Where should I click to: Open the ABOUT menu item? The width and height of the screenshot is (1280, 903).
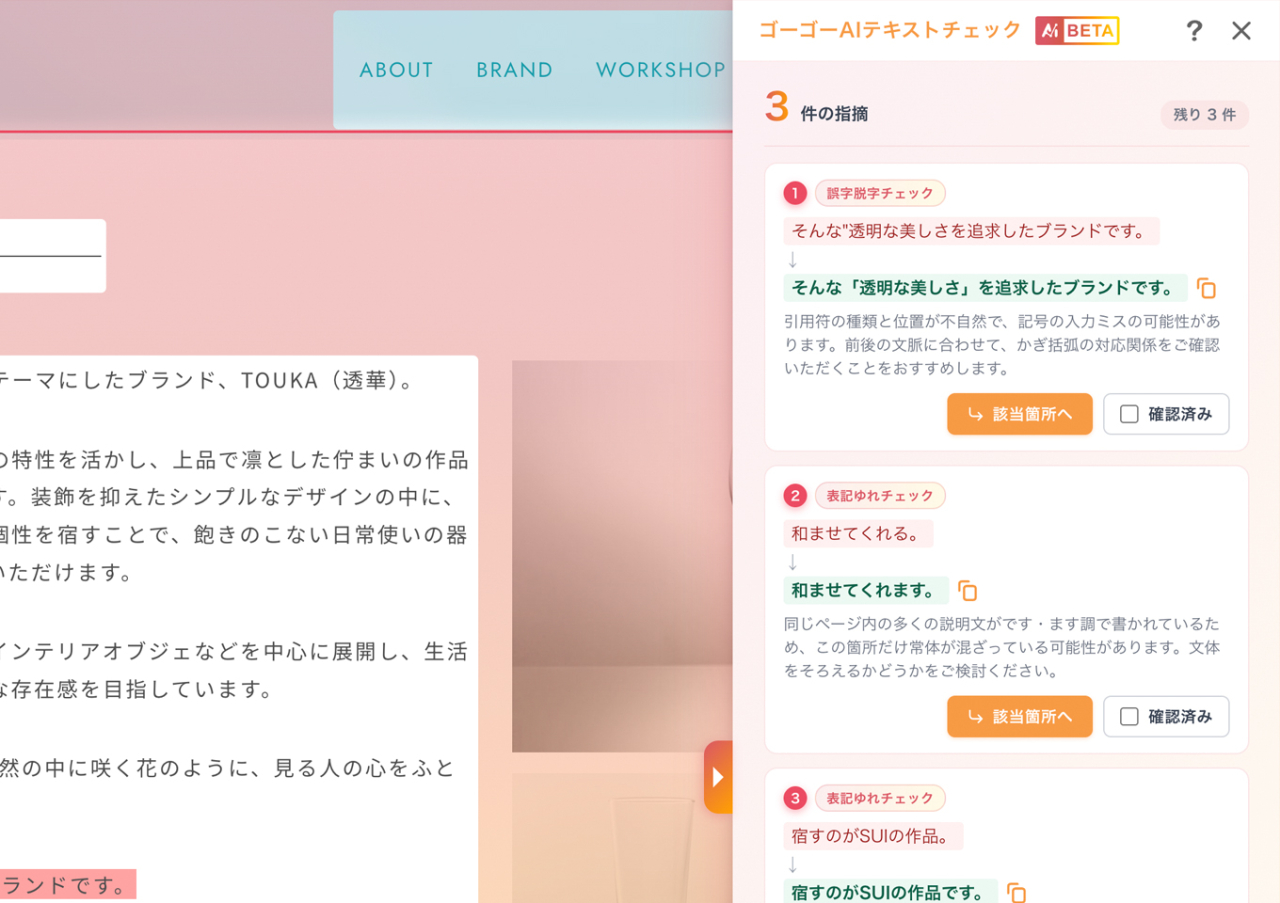point(397,70)
